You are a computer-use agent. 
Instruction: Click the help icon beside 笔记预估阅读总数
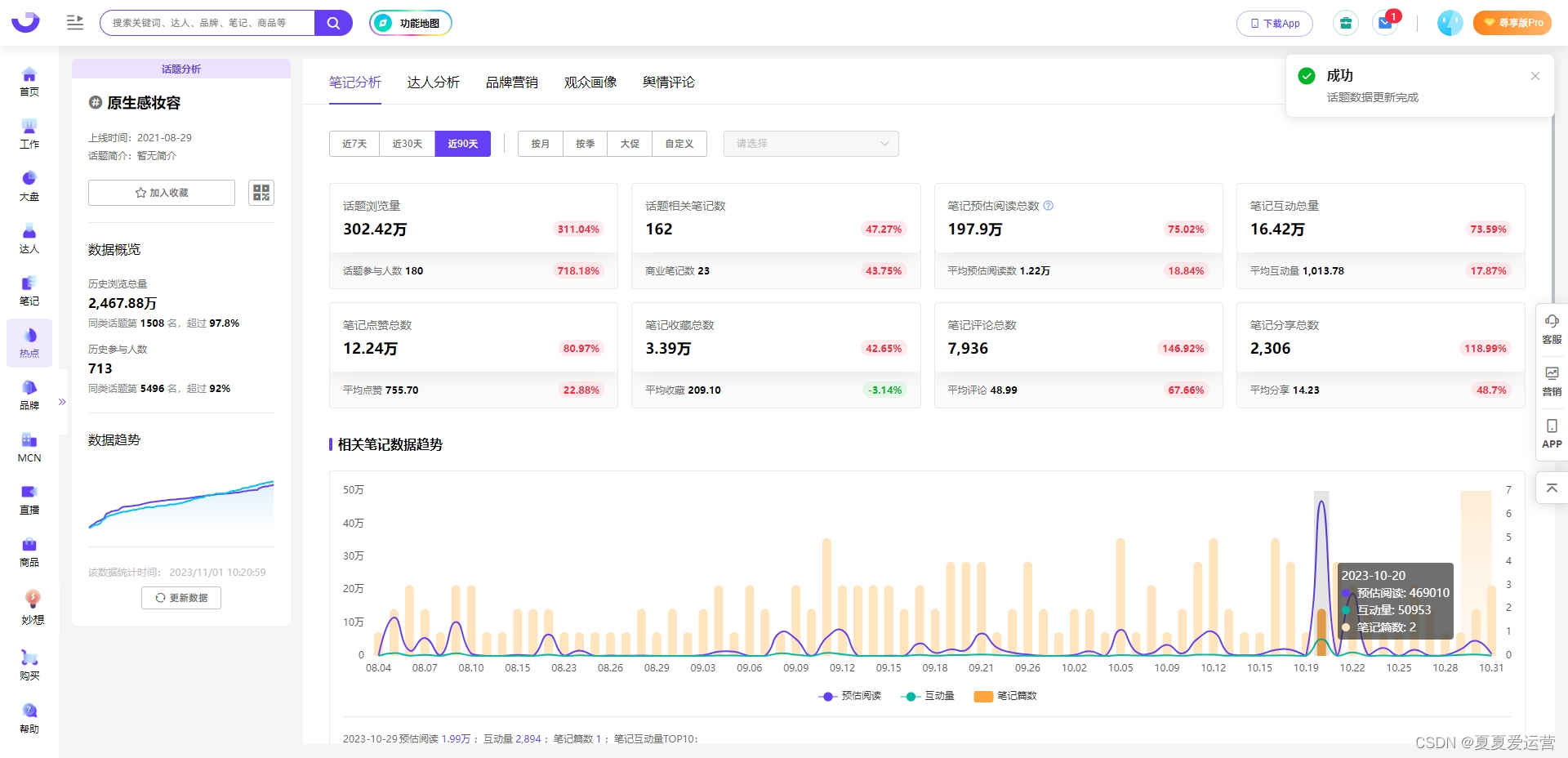(1049, 206)
